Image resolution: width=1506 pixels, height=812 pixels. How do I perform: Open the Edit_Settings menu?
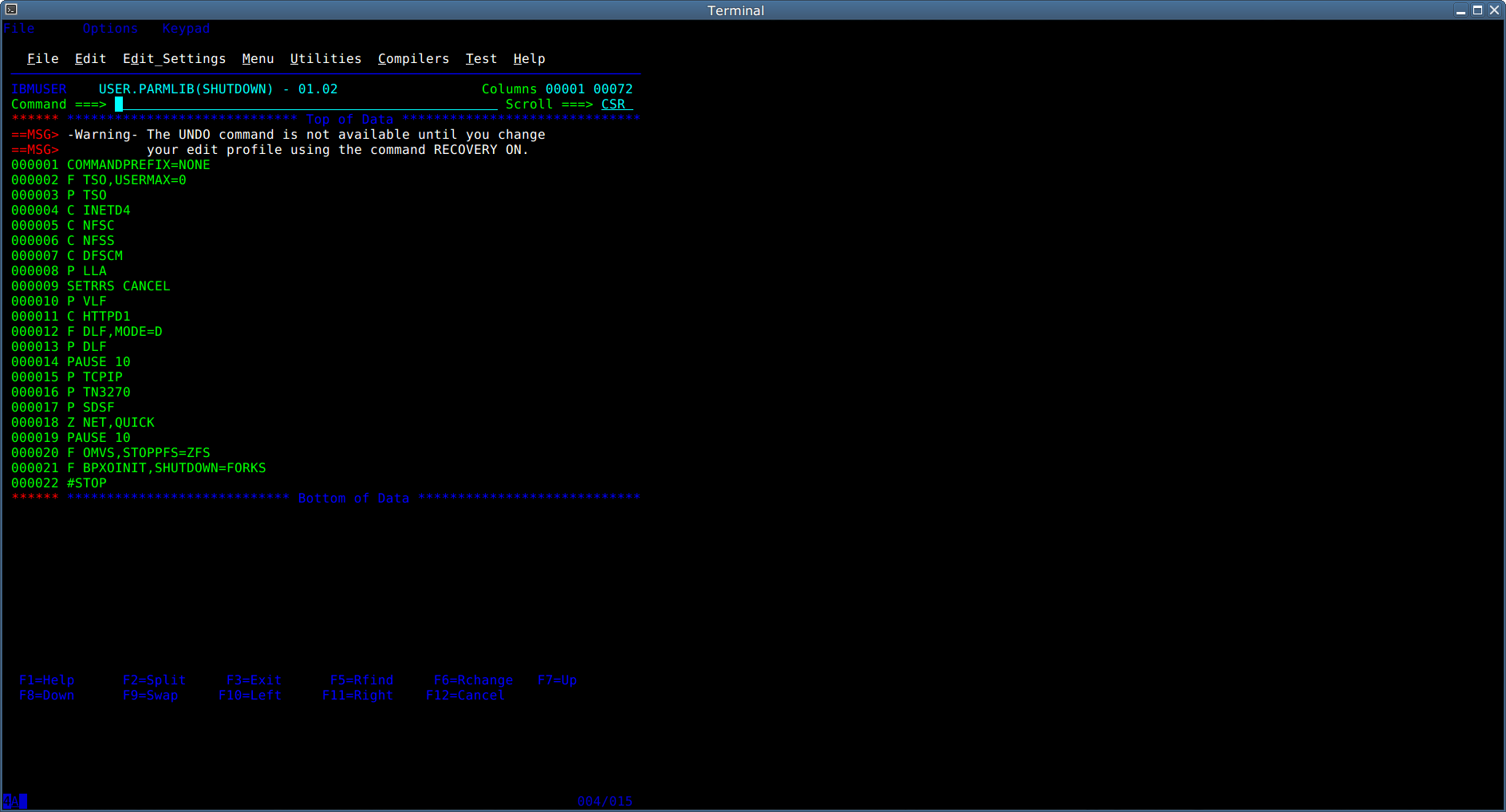(174, 59)
